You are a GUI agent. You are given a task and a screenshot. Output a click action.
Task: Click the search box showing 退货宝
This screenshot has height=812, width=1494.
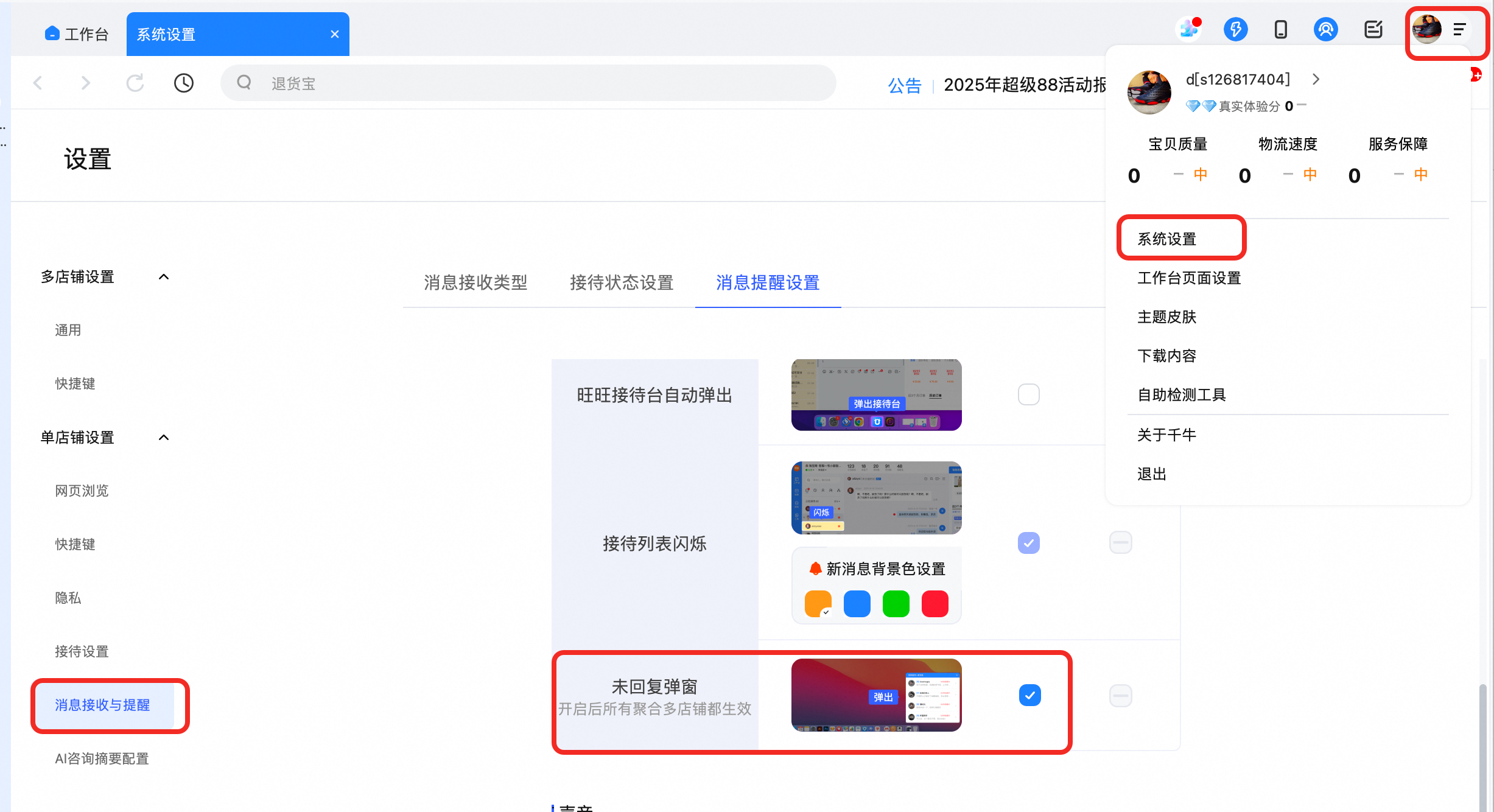(528, 83)
